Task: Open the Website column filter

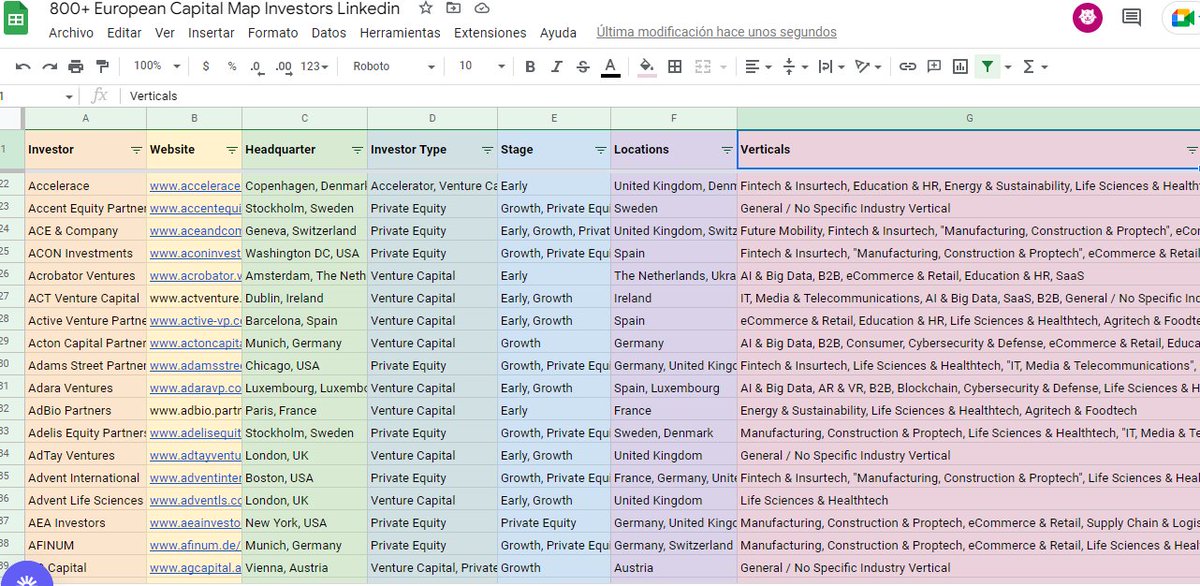Action: coord(231,150)
